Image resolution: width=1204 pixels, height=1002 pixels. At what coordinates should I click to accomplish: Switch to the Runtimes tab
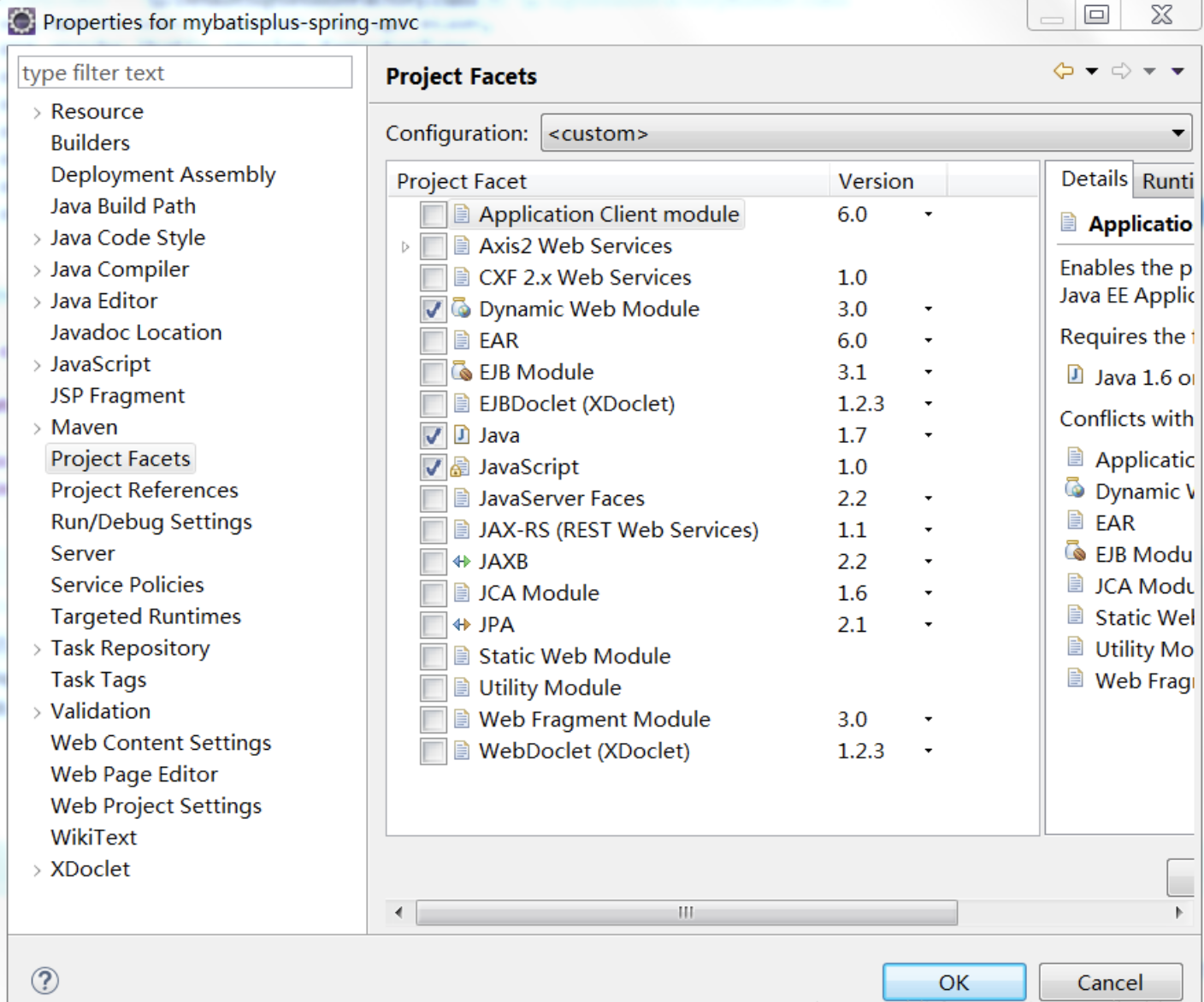click(x=1167, y=180)
